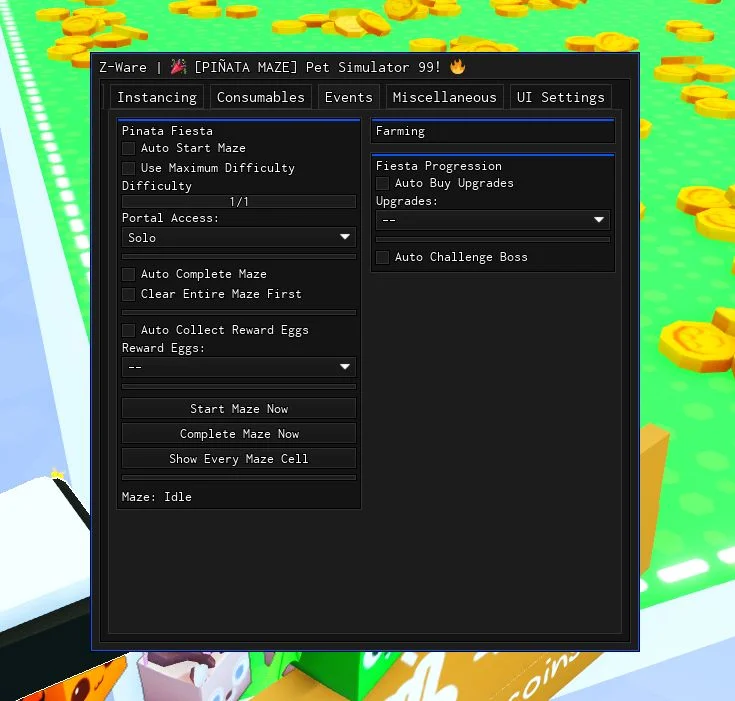
Task: Open the Portal Access Solo dropdown
Action: (x=239, y=237)
